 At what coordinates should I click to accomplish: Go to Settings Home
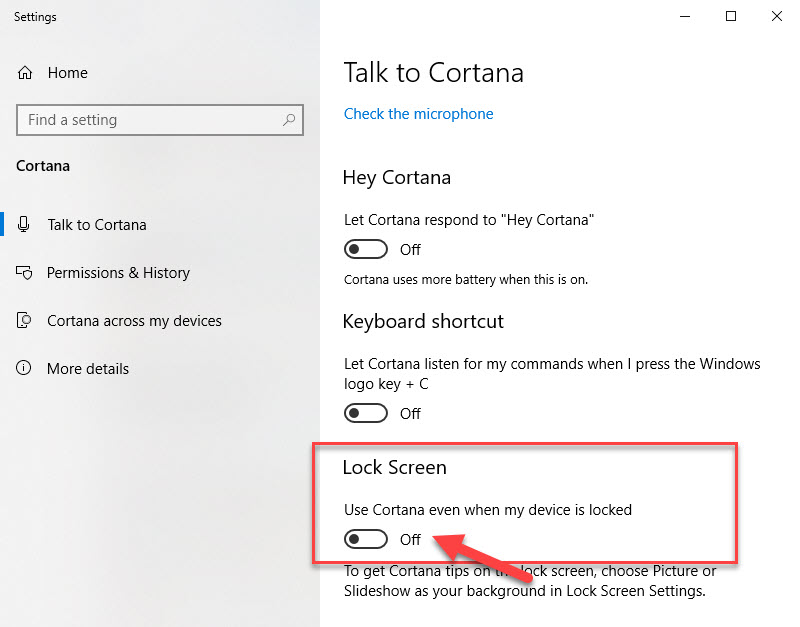pos(67,73)
